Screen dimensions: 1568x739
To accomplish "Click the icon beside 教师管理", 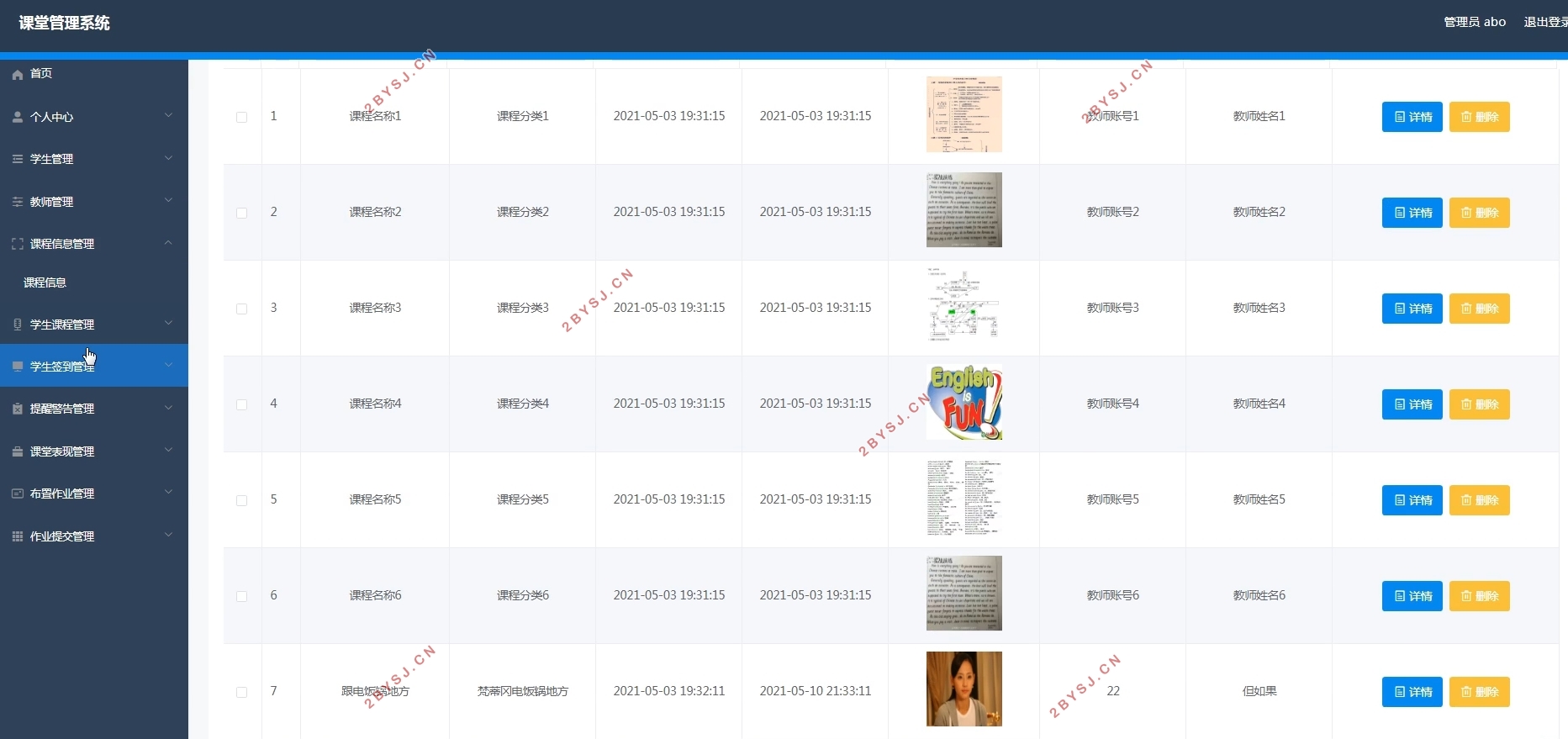I will point(18,202).
